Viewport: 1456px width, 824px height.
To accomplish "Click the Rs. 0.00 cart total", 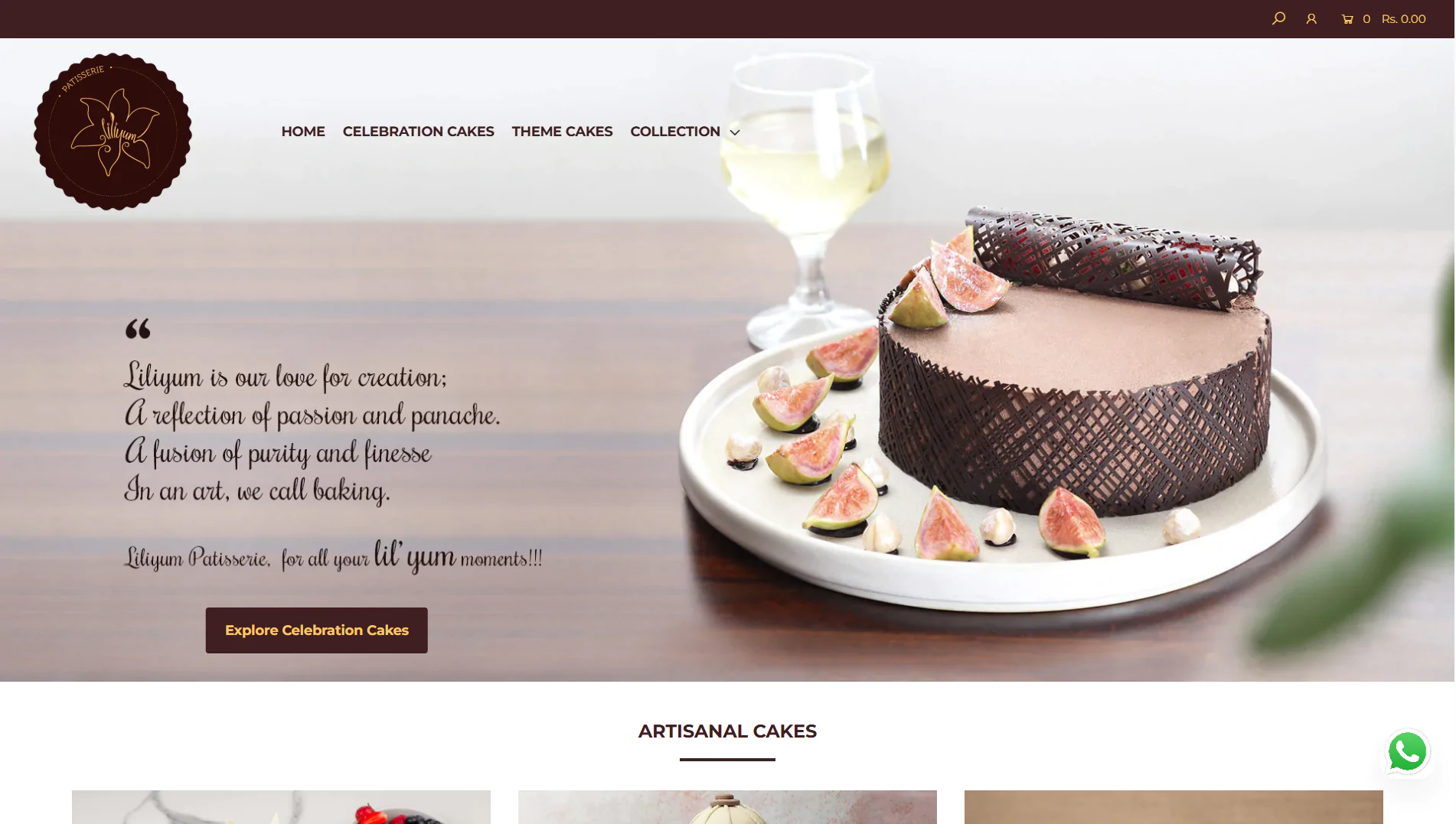I will point(1403,19).
